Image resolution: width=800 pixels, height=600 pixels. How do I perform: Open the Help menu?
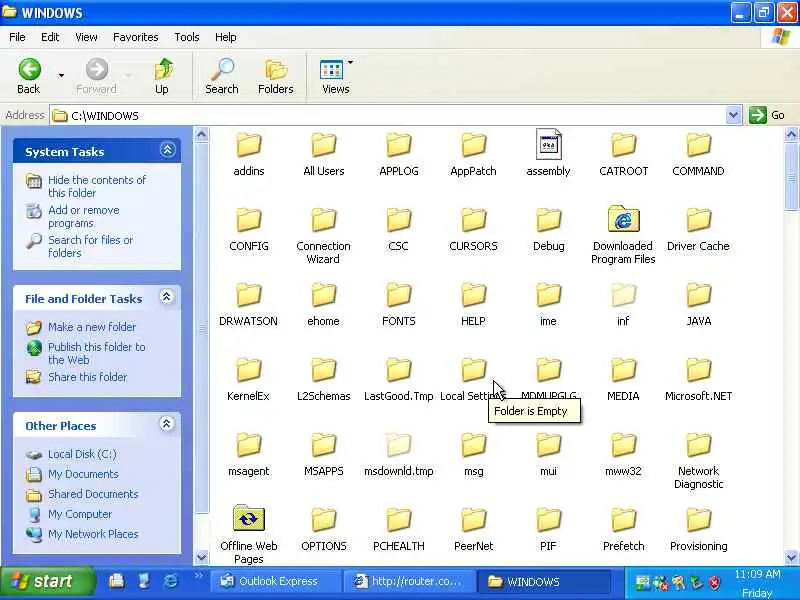226,37
